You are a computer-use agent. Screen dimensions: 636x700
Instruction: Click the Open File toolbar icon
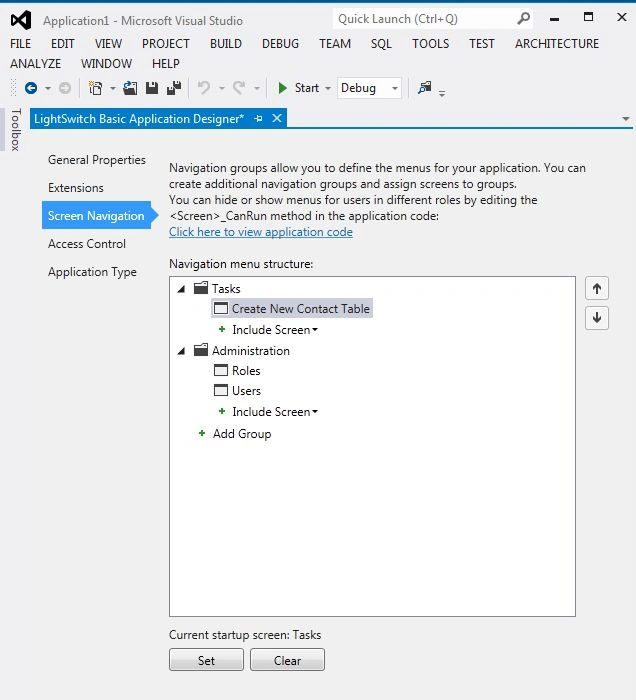click(x=130, y=88)
